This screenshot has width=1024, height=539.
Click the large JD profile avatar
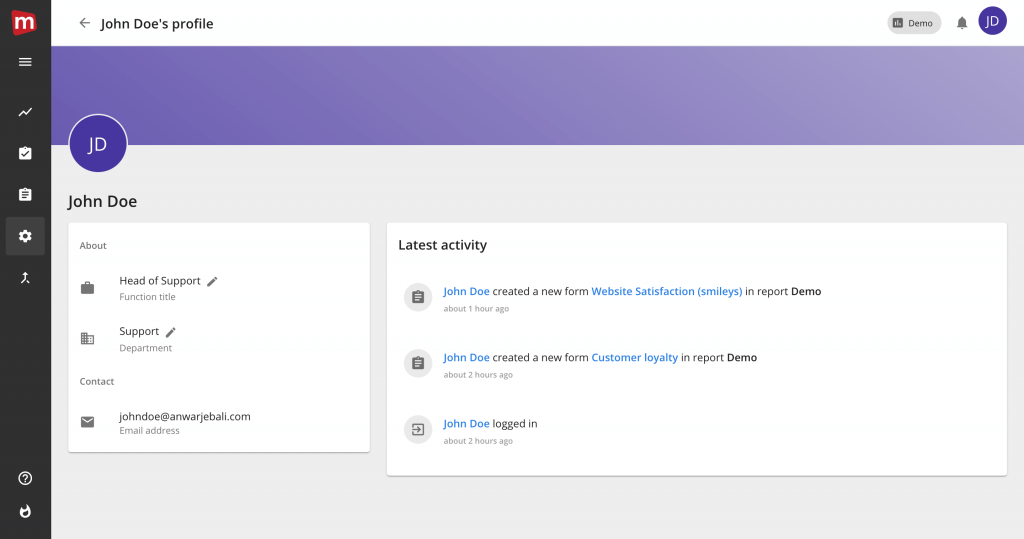[98, 144]
